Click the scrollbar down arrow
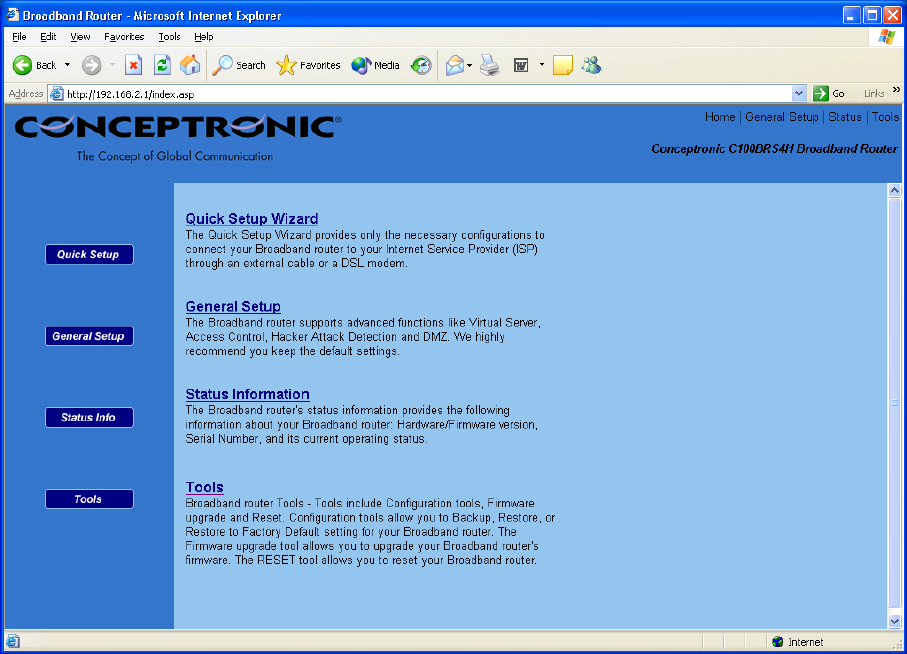907x654 pixels. pos(894,622)
